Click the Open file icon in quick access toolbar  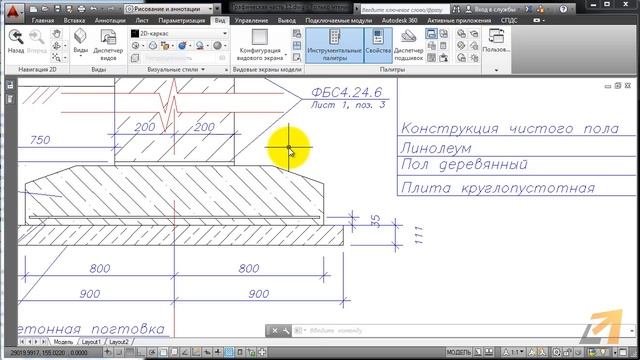pos(45,9)
